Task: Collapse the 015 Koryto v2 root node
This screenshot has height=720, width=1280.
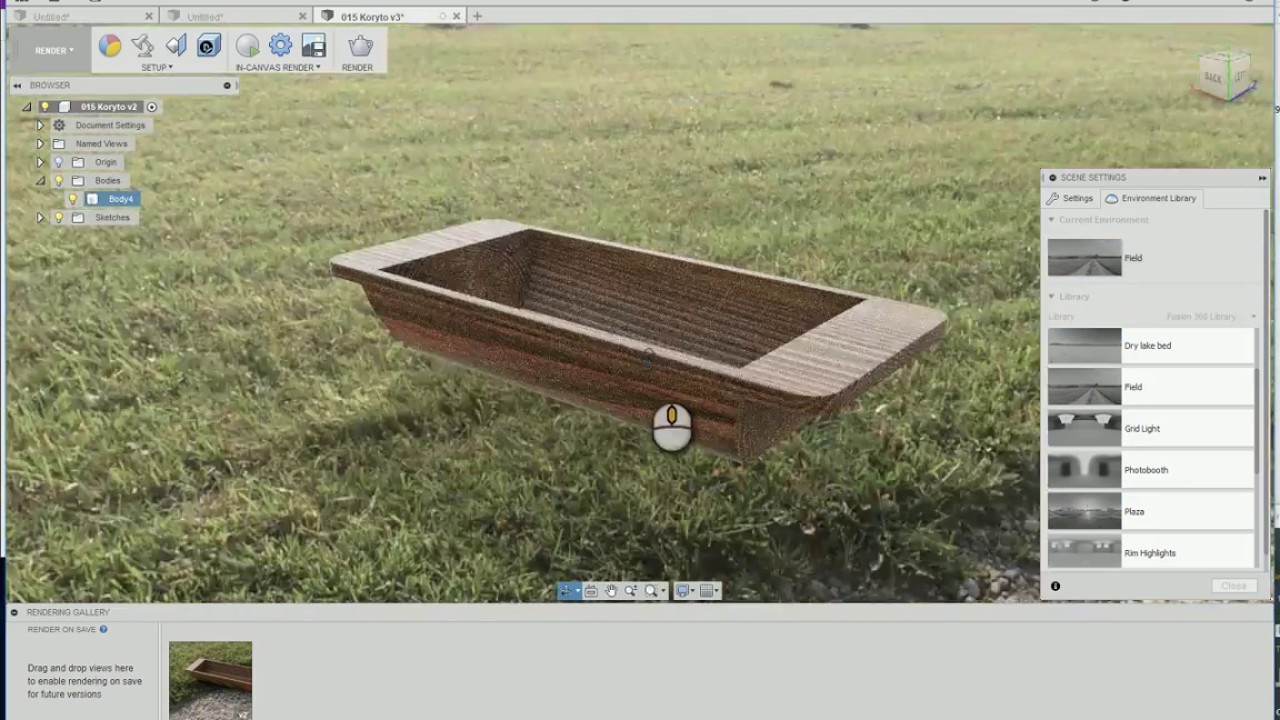Action: point(27,107)
